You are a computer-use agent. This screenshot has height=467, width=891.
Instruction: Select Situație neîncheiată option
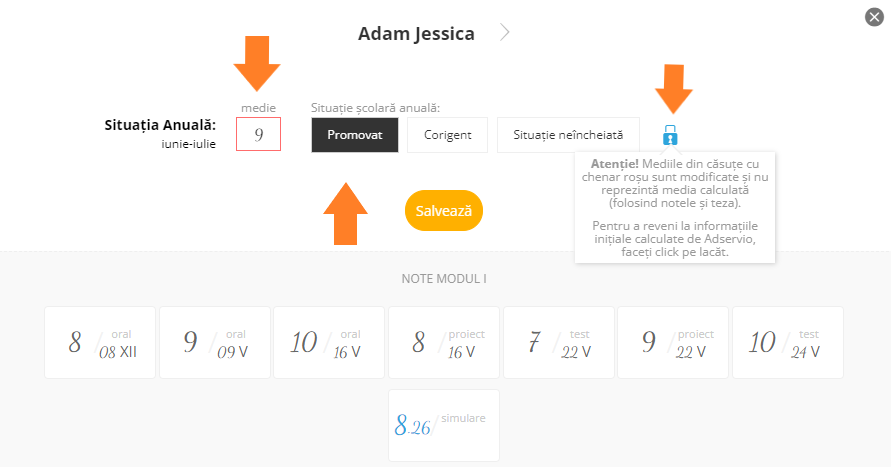[568, 135]
